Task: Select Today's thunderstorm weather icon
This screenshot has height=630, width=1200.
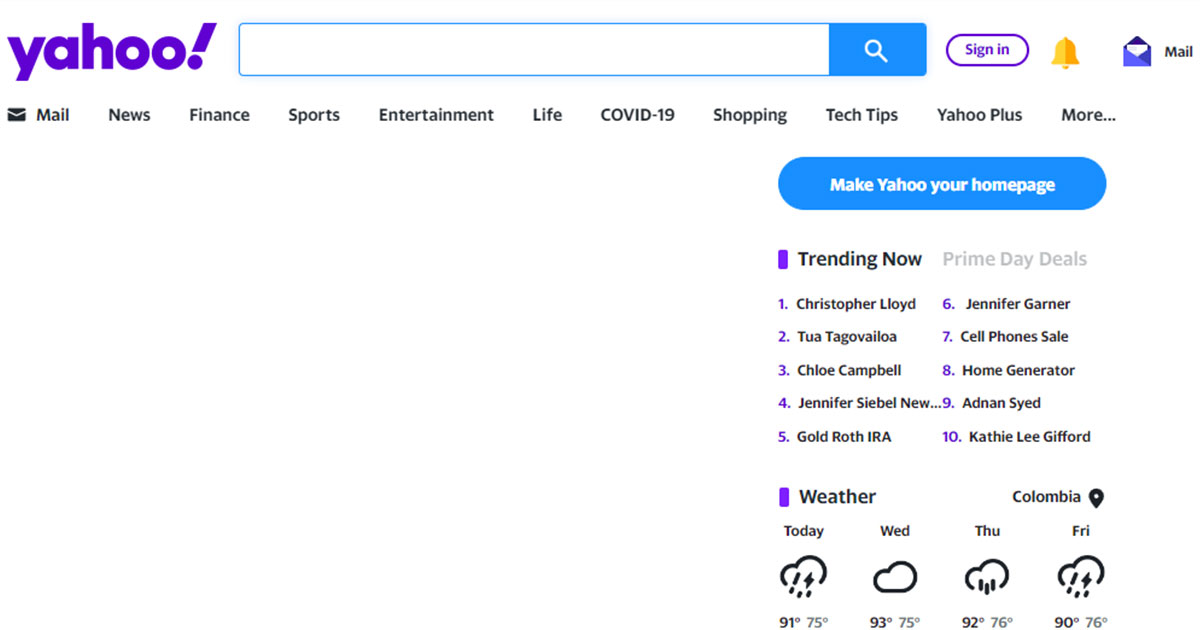Action: (x=803, y=577)
